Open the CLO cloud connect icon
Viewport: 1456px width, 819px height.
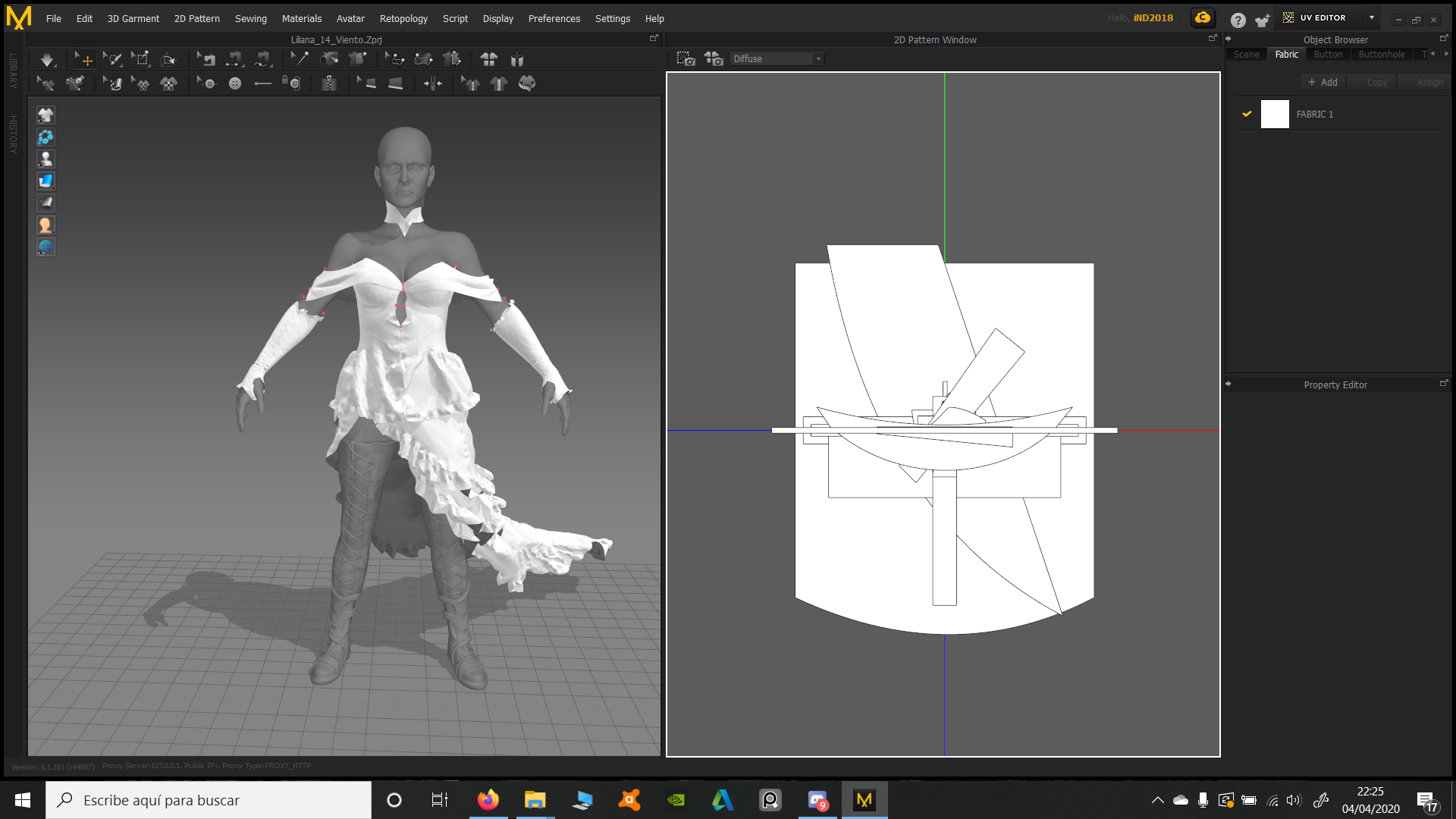pos(1203,18)
